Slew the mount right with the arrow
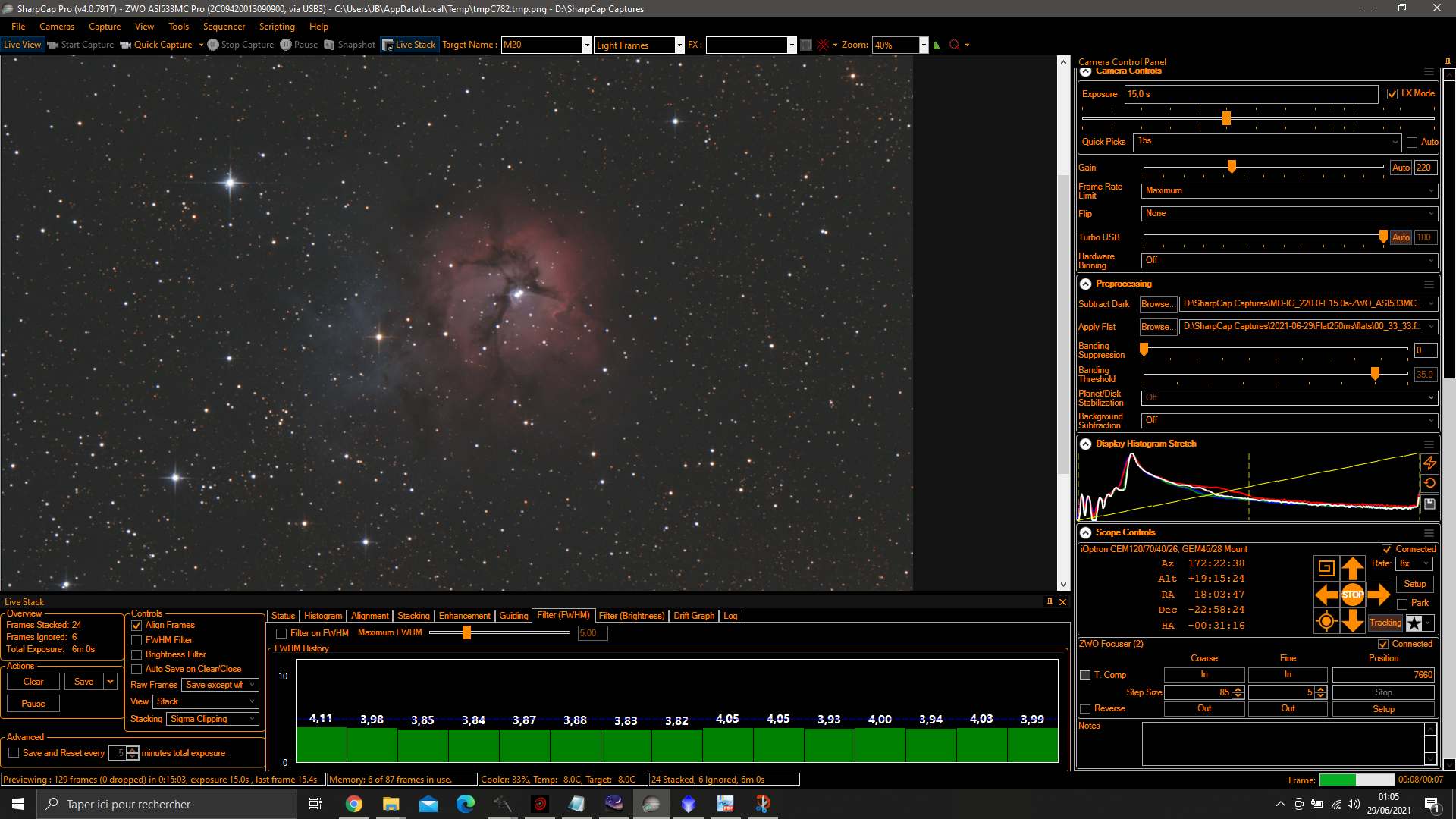 (x=1379, y=595)
